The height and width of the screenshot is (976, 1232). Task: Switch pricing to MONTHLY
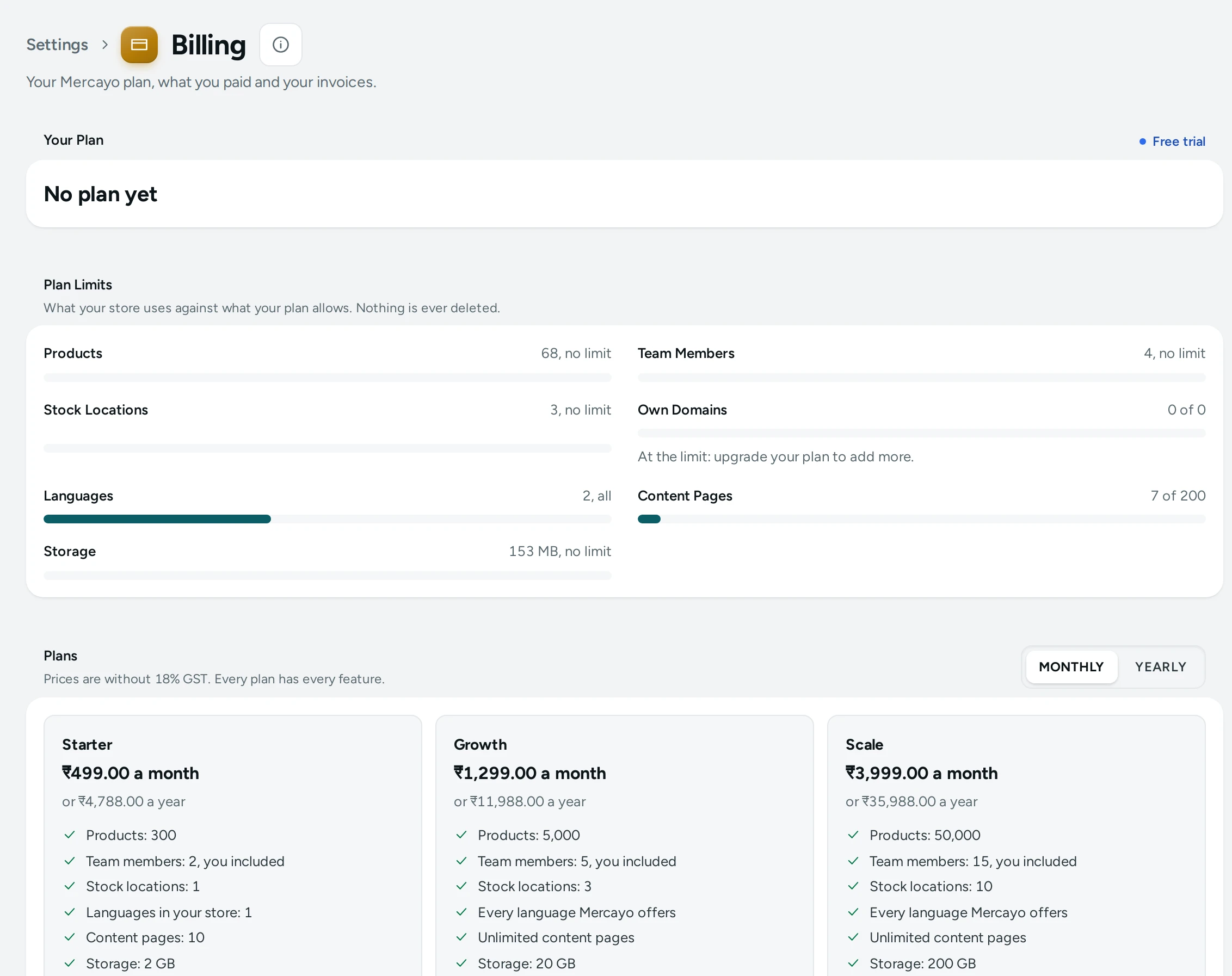click(x=1071, y=667)
